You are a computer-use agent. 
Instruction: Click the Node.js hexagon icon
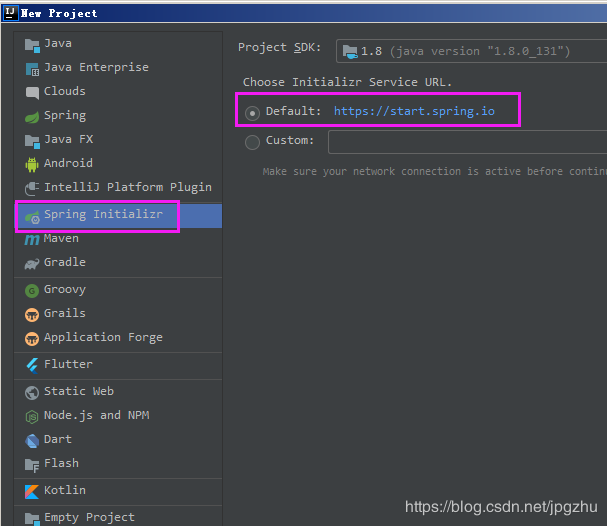32,417
